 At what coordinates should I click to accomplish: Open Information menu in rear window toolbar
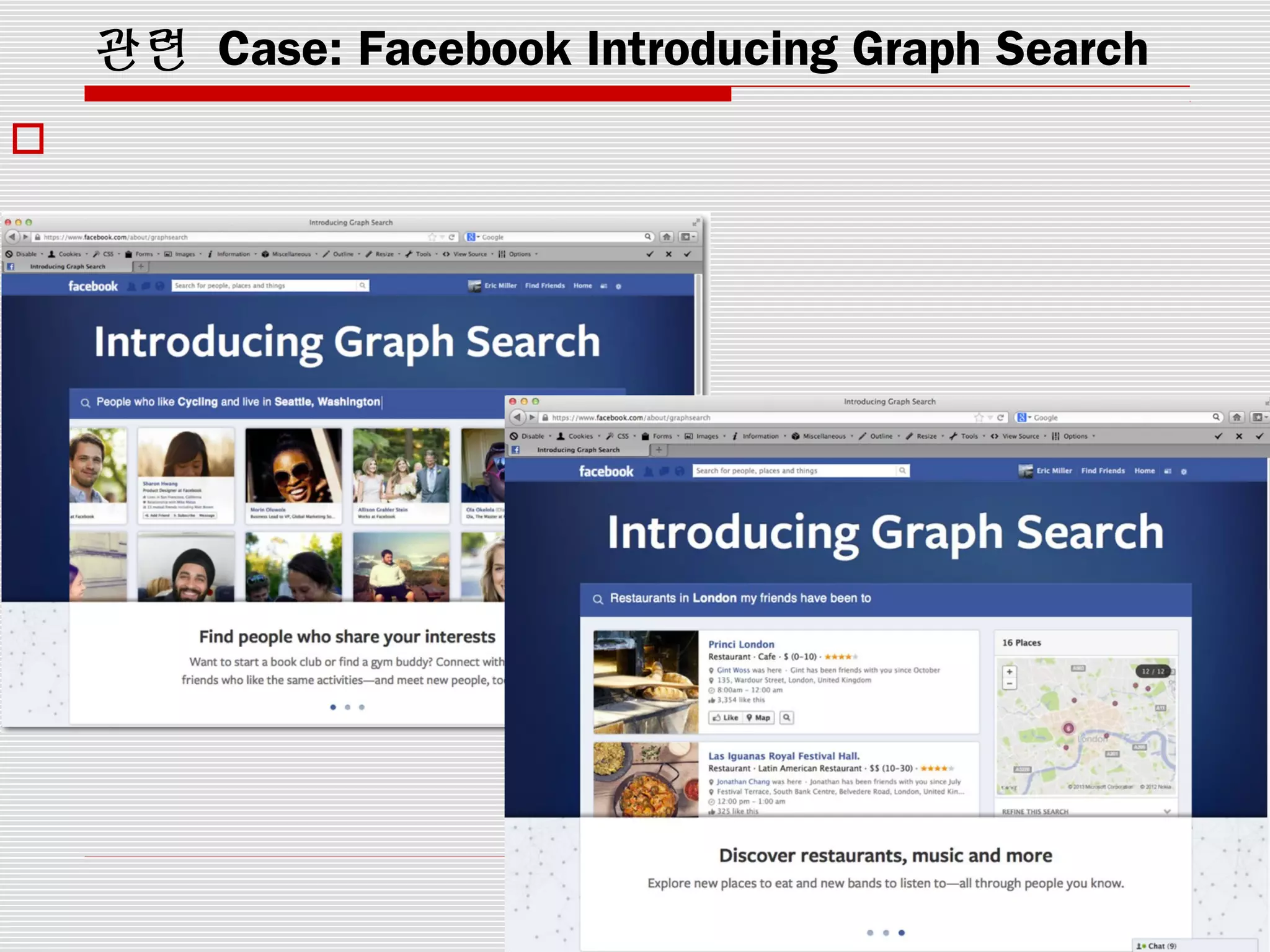[x=231, y=254]
